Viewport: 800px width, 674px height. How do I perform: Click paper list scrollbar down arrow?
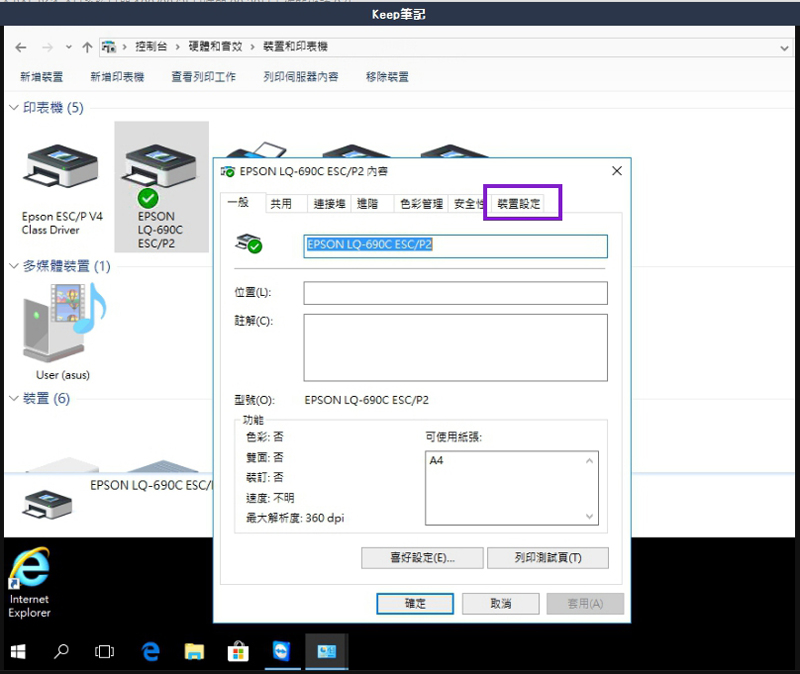589,516
